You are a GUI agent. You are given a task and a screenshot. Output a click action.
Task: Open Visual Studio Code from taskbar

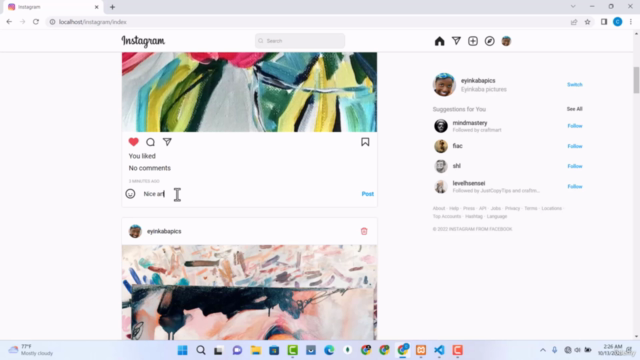coord(439,350)
